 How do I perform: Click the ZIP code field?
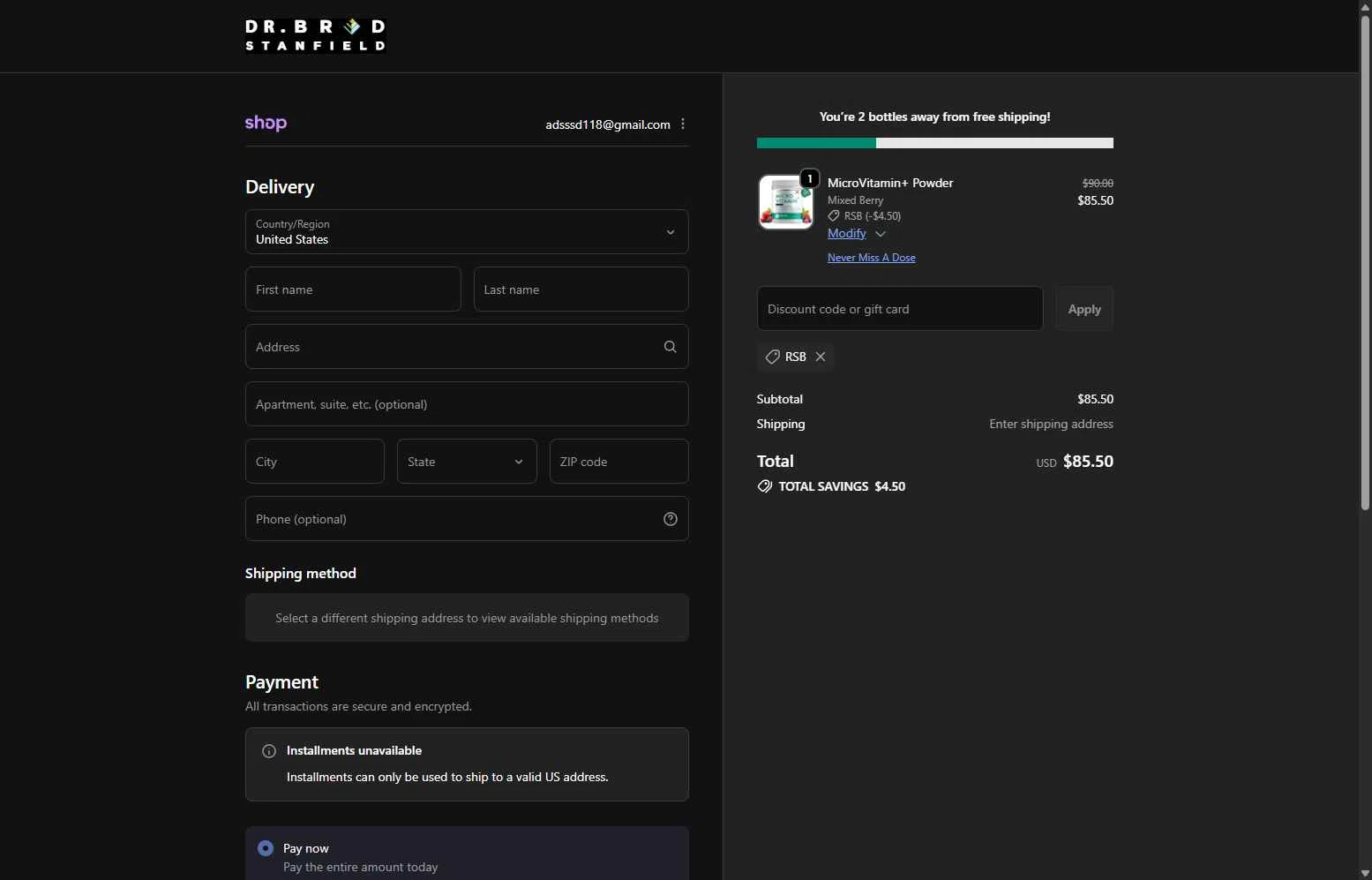coord(619,462)
